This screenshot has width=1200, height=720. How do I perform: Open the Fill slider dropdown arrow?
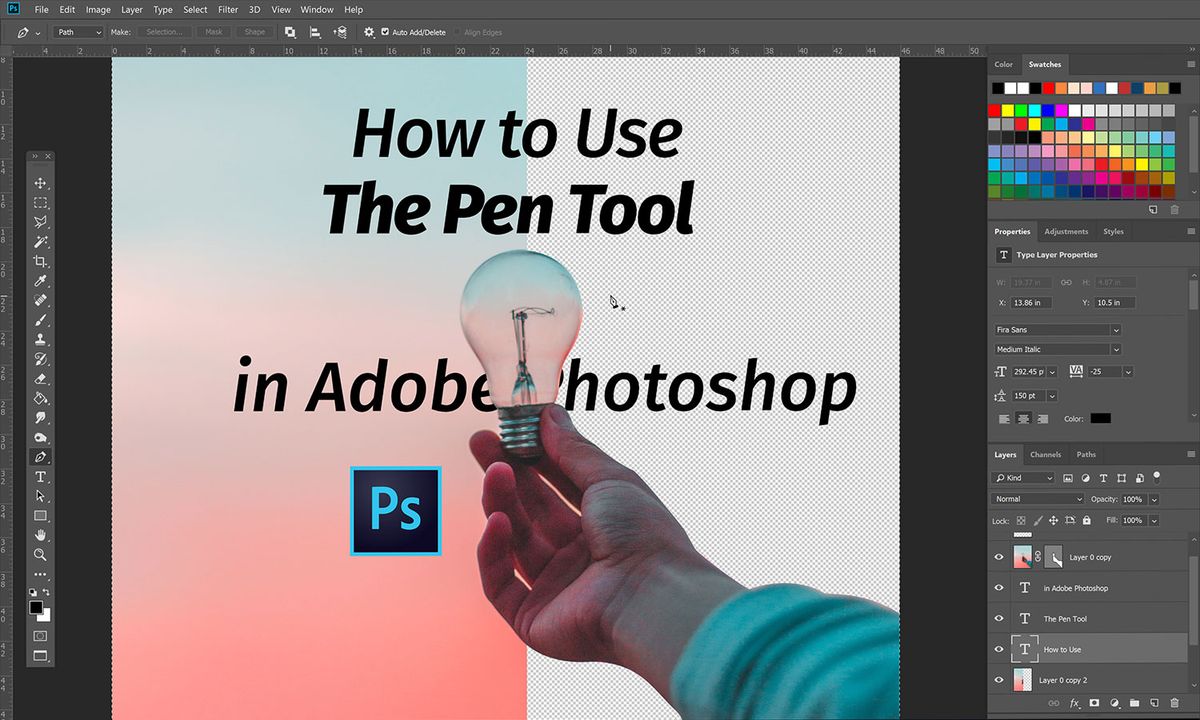pyautogui.click(x=1154, y=520)
